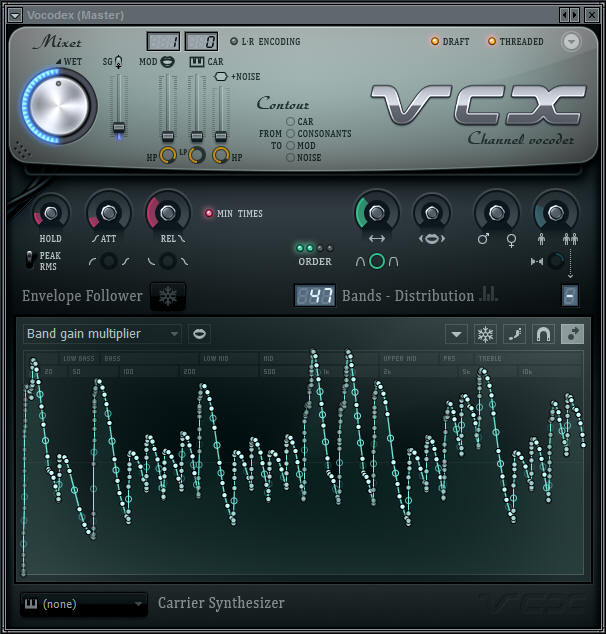Viewport: 606px width, 634px height.
Task: Enable the Draft mode LED
Action: tap(435, 42)
